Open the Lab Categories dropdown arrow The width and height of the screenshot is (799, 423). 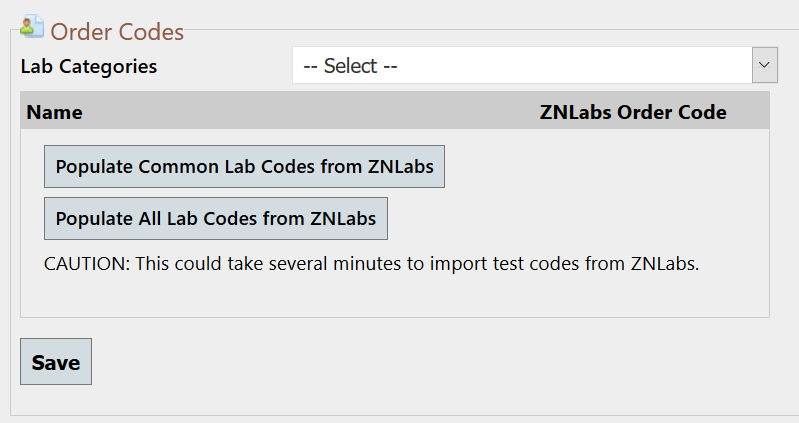(765, 65)
